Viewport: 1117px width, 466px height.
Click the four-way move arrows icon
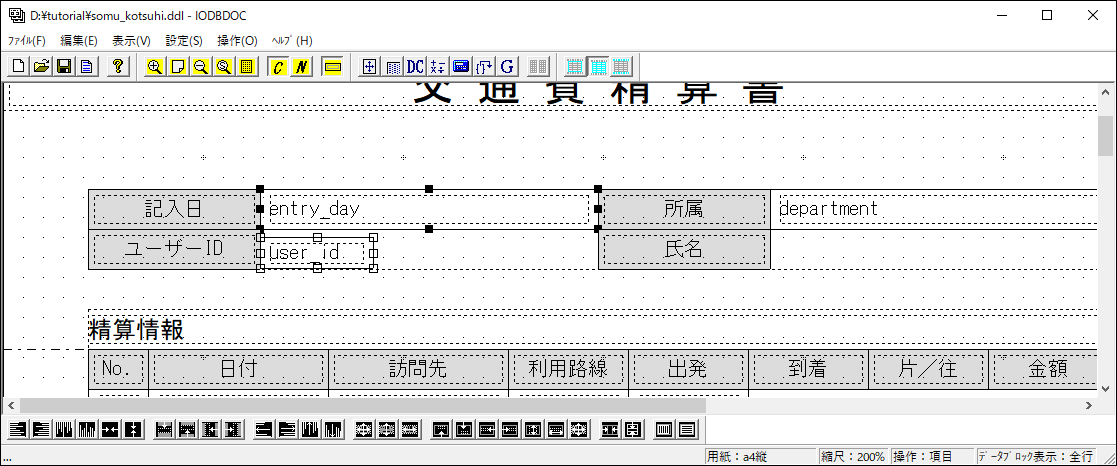(369, 67)
